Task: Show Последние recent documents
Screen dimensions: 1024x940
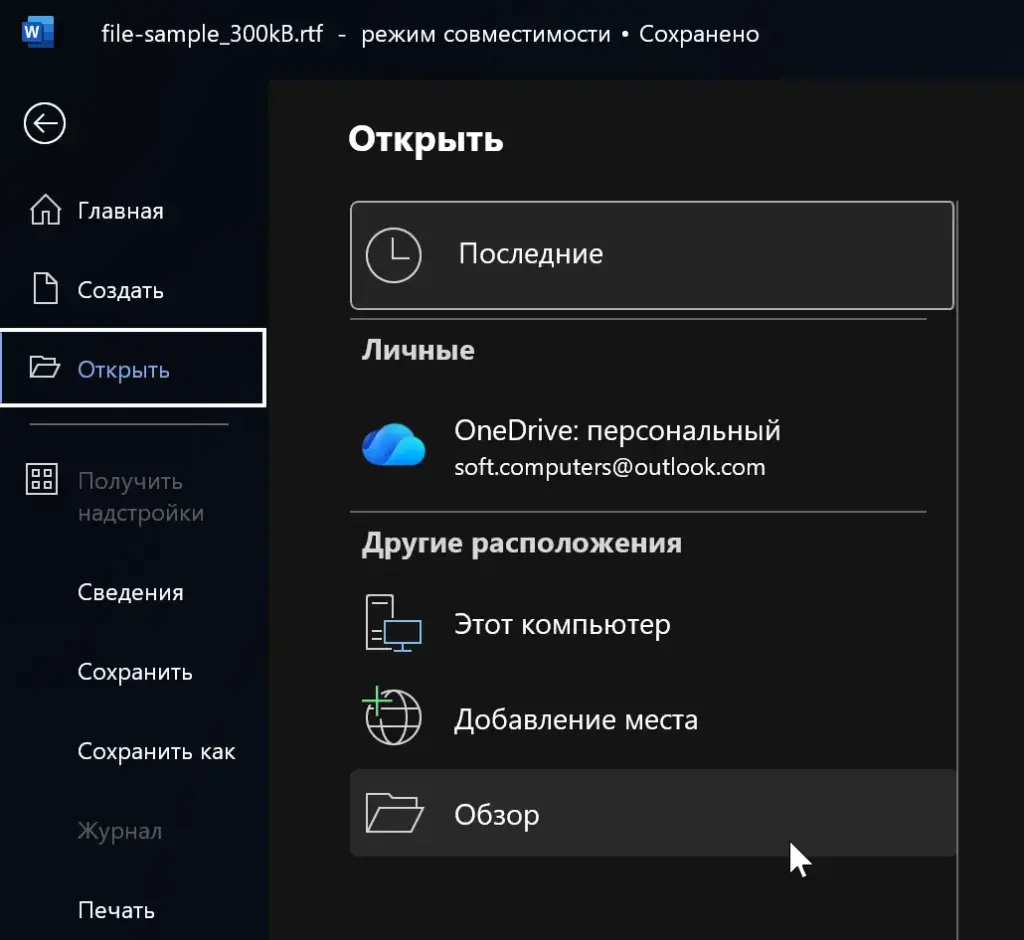Action: pyautogui.click(x=652, y=255)
